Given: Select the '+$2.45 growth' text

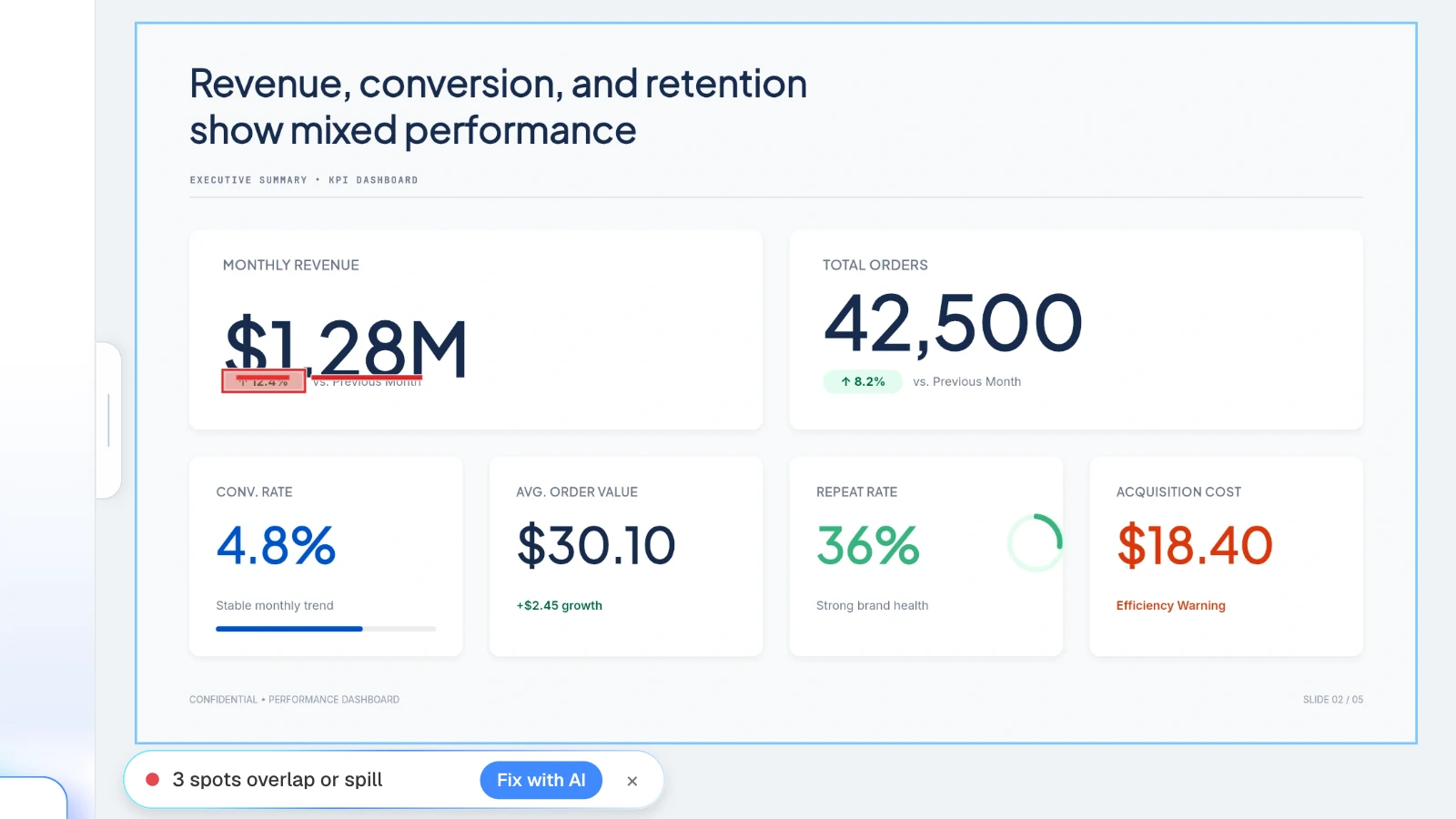Looking at the screenshot, I should click(560, 605).
